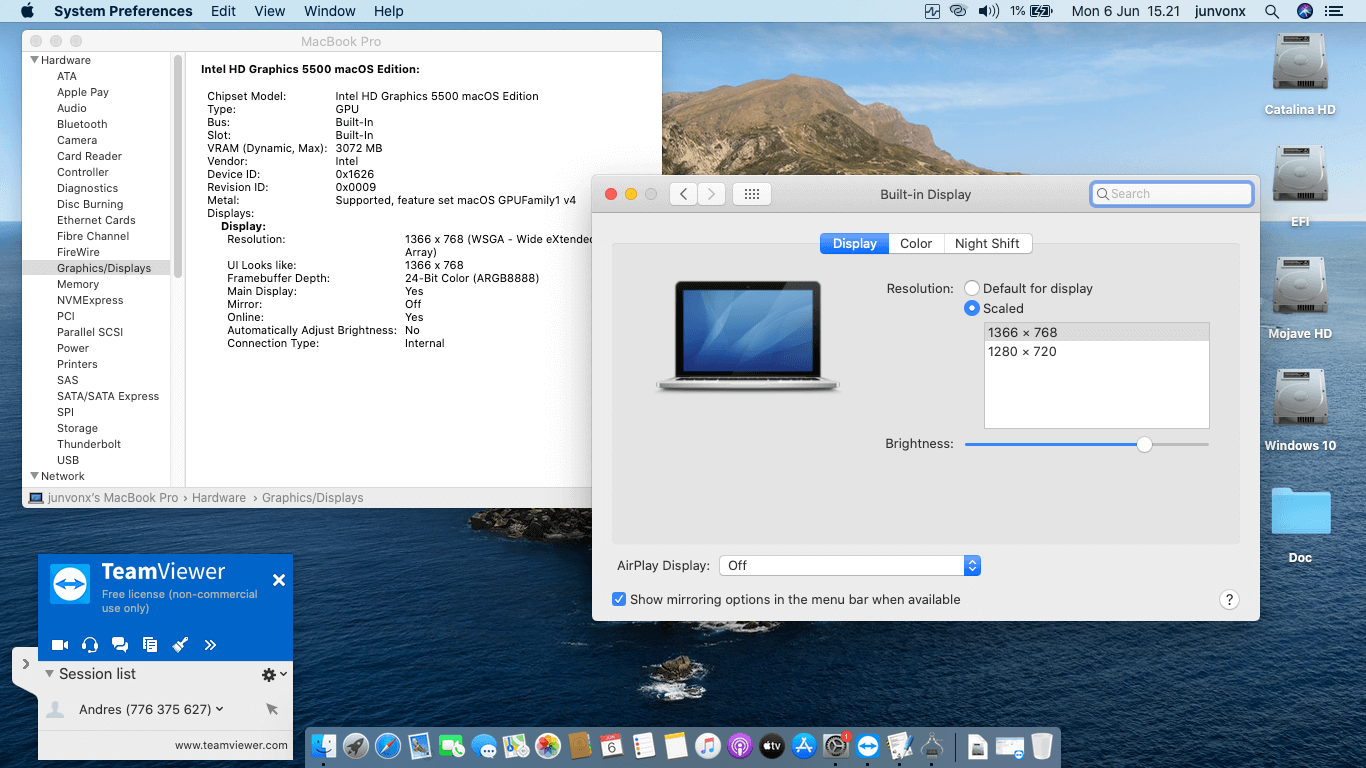Screen dimensions: 1366x768
Task: Click the TeamViewer video camera icon
Action: coord(60,645)
